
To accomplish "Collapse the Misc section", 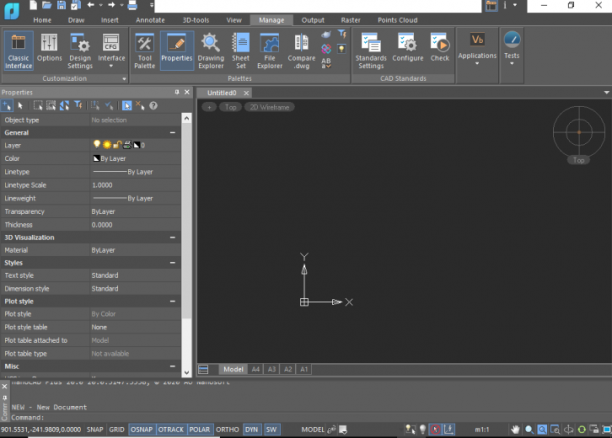I will click(x=173, y=366).
